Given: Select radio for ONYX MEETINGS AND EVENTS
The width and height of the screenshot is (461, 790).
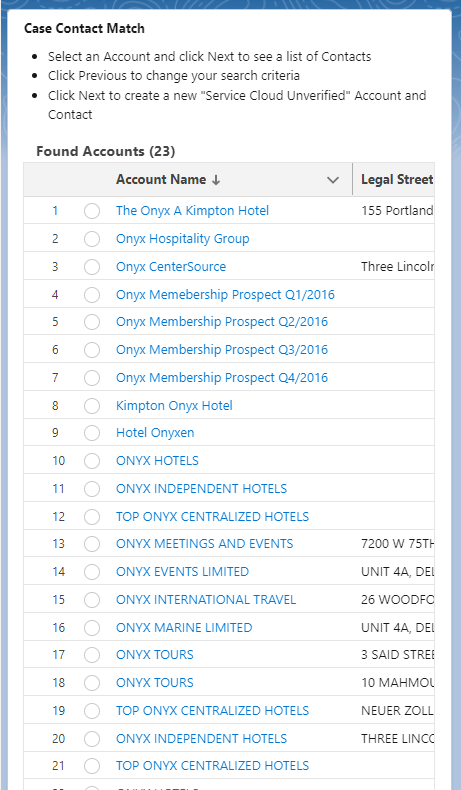Looking at the screenshot, I should 92,544.
